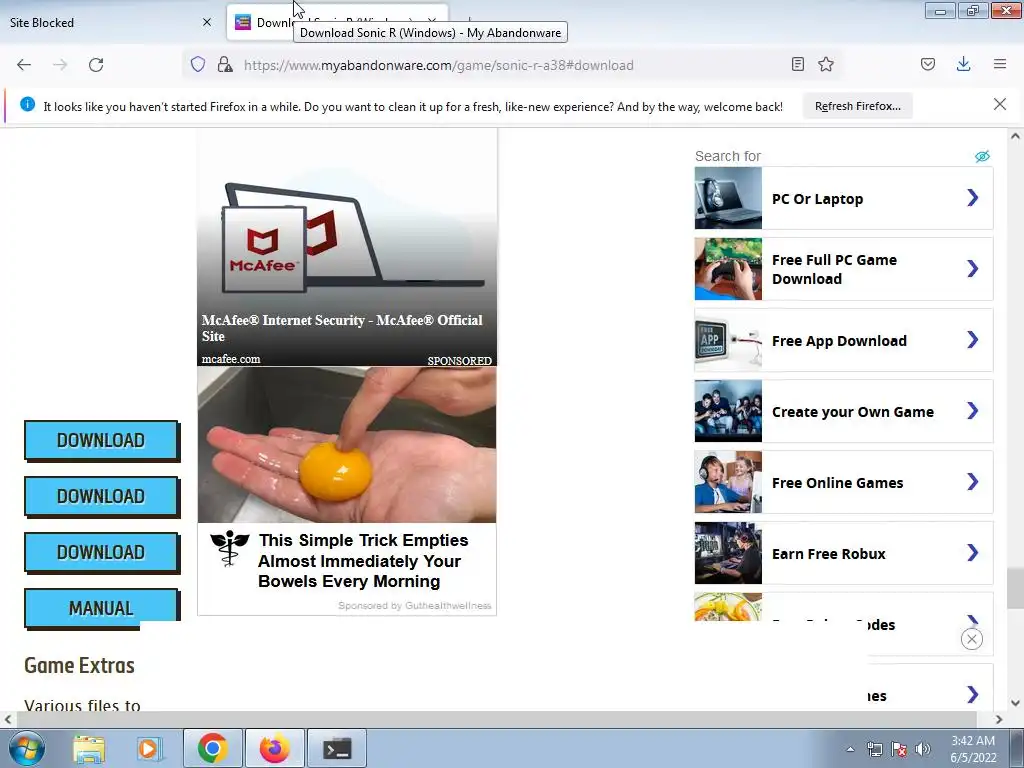Close the overlay with circled X icon

972,639
